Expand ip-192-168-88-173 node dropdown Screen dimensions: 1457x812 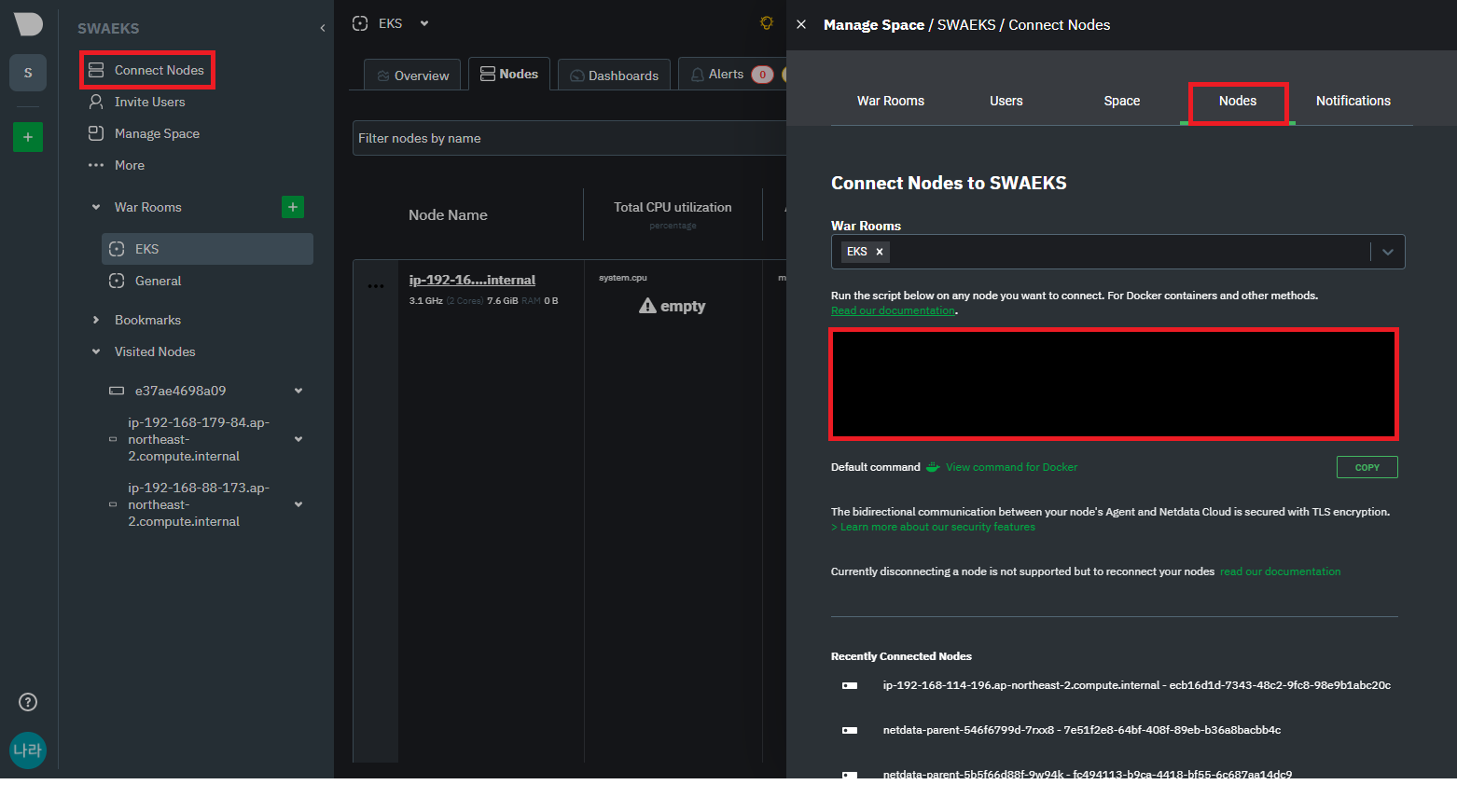pyautogui.click(x=298, y=504)
